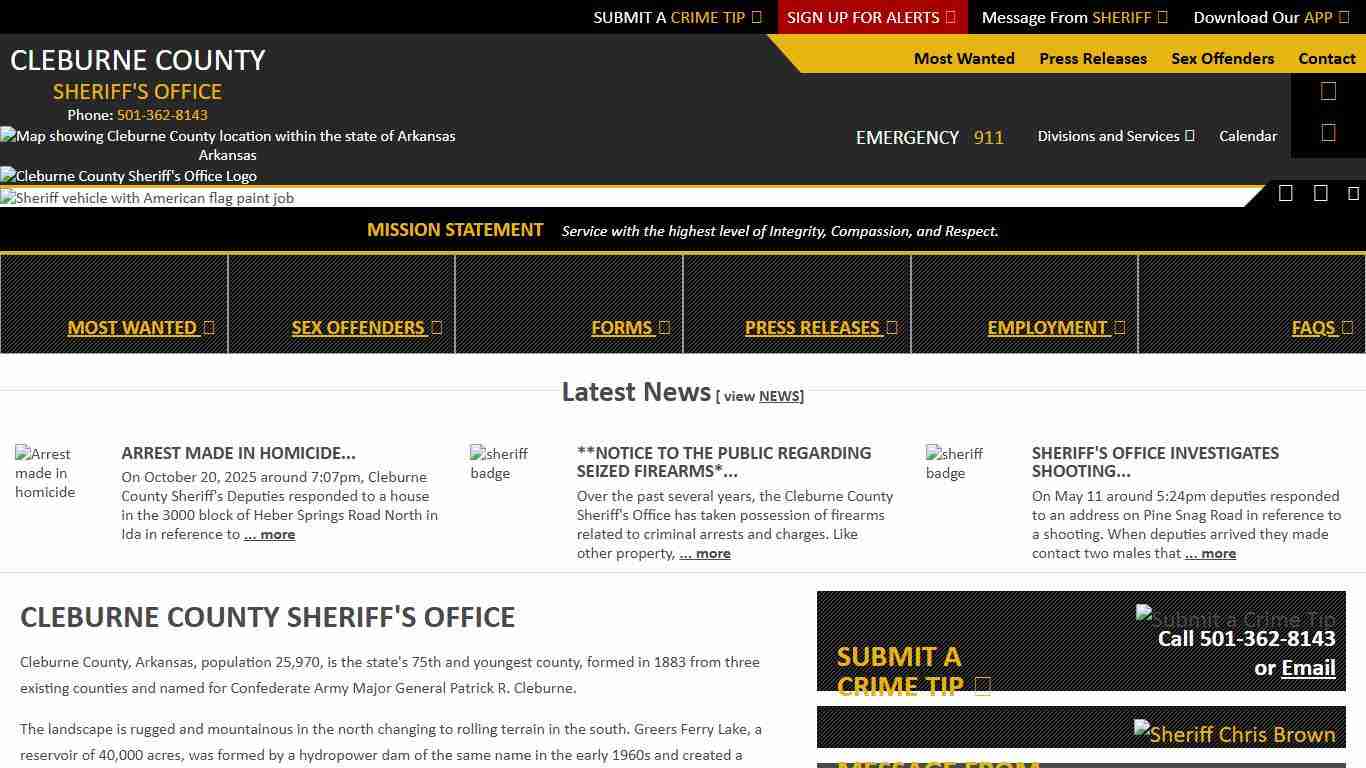The width and height of the screenshot is (1366, 768).
Task: Open the SUBMIT A CRIME TIP dropdown in top bar
Action: click(677, 17)
